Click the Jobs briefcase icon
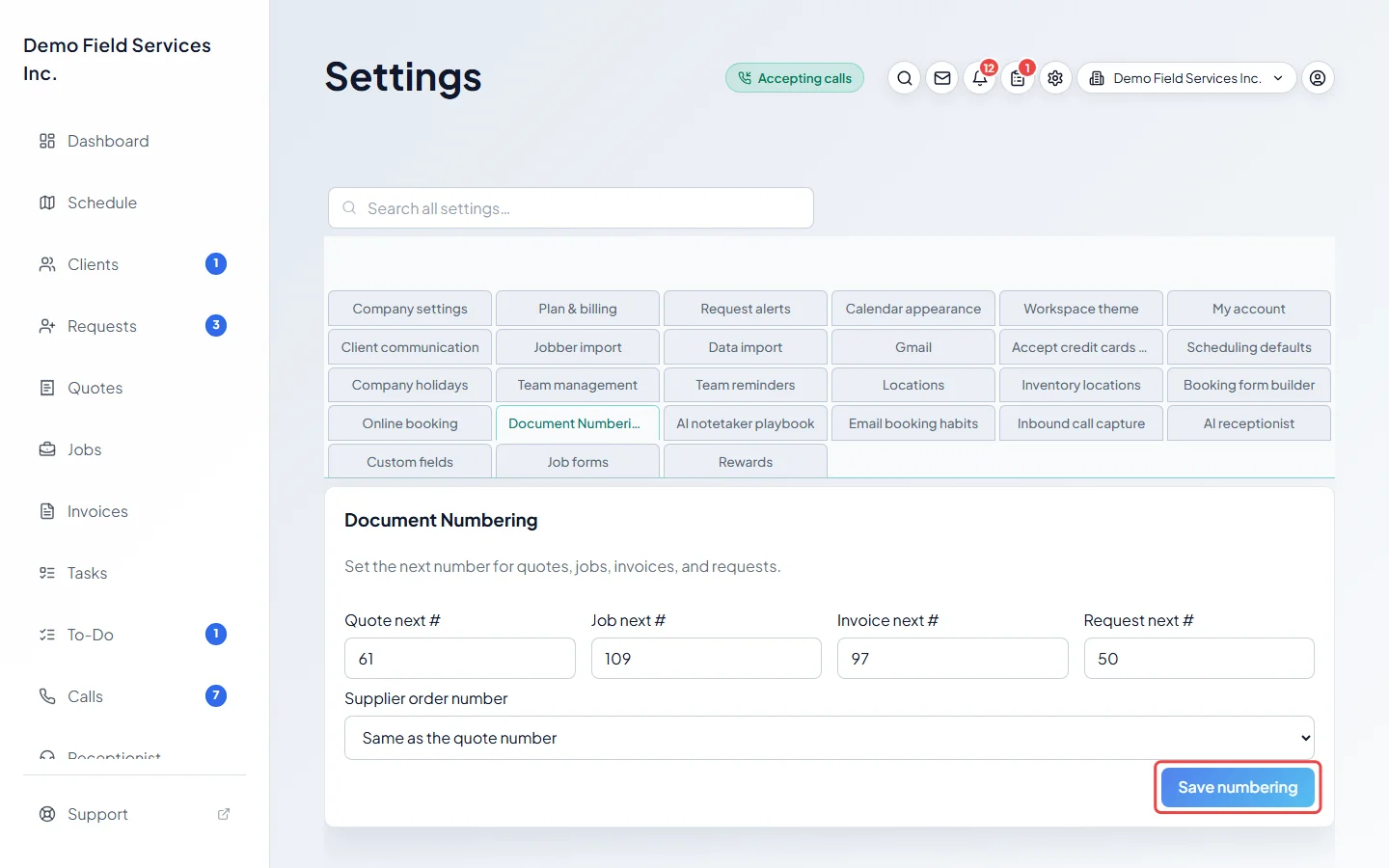 click(x=47, y=449)
